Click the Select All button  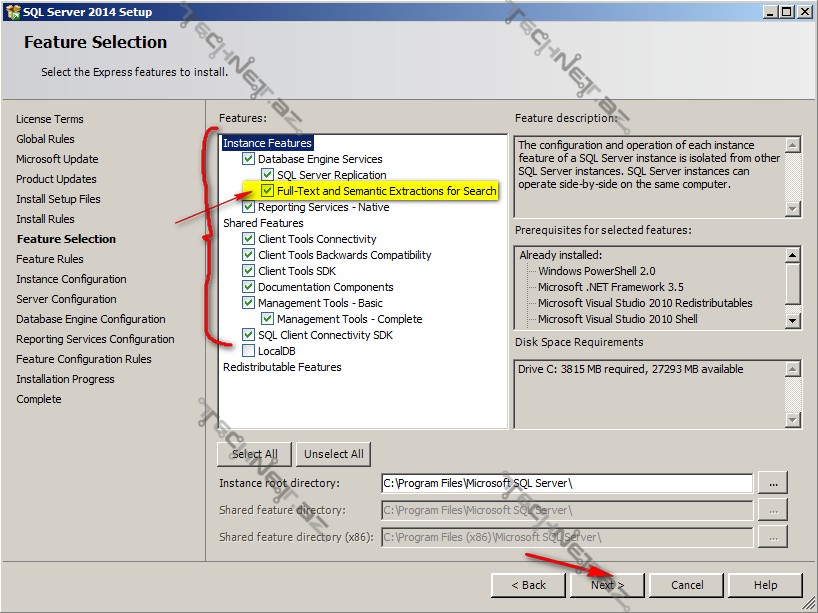(254, 453)
